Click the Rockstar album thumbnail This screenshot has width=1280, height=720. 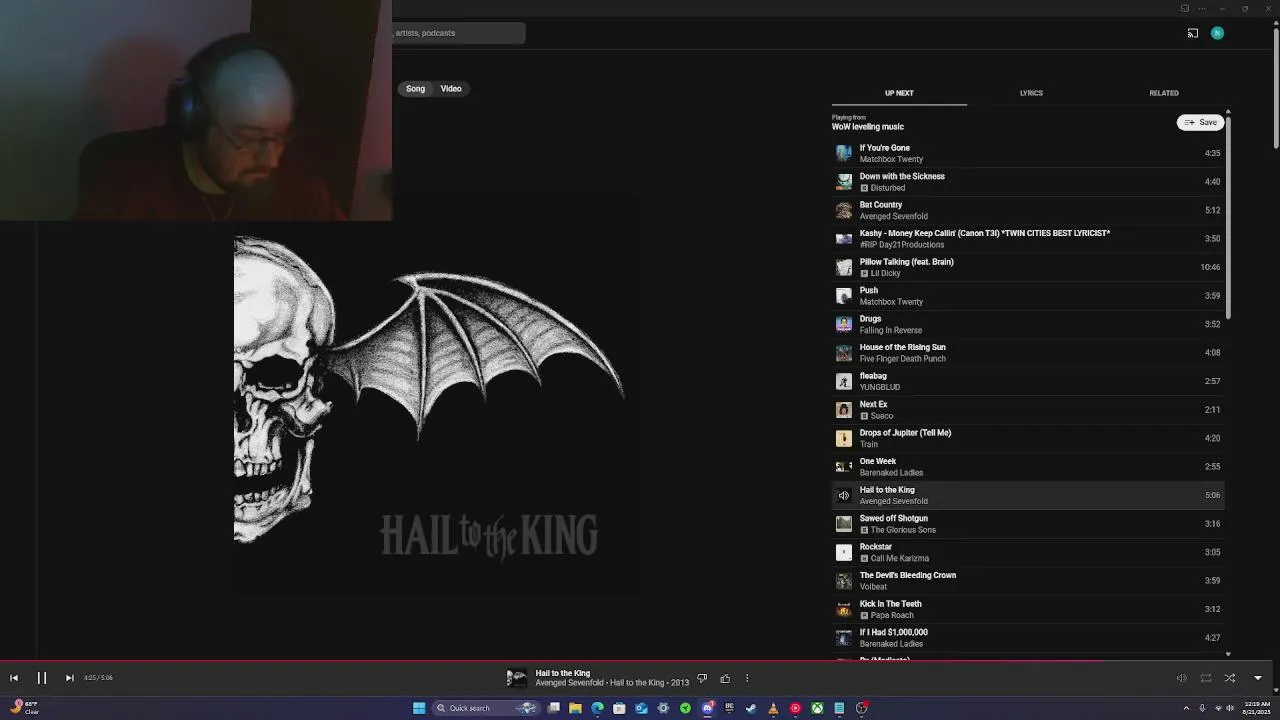844,552
